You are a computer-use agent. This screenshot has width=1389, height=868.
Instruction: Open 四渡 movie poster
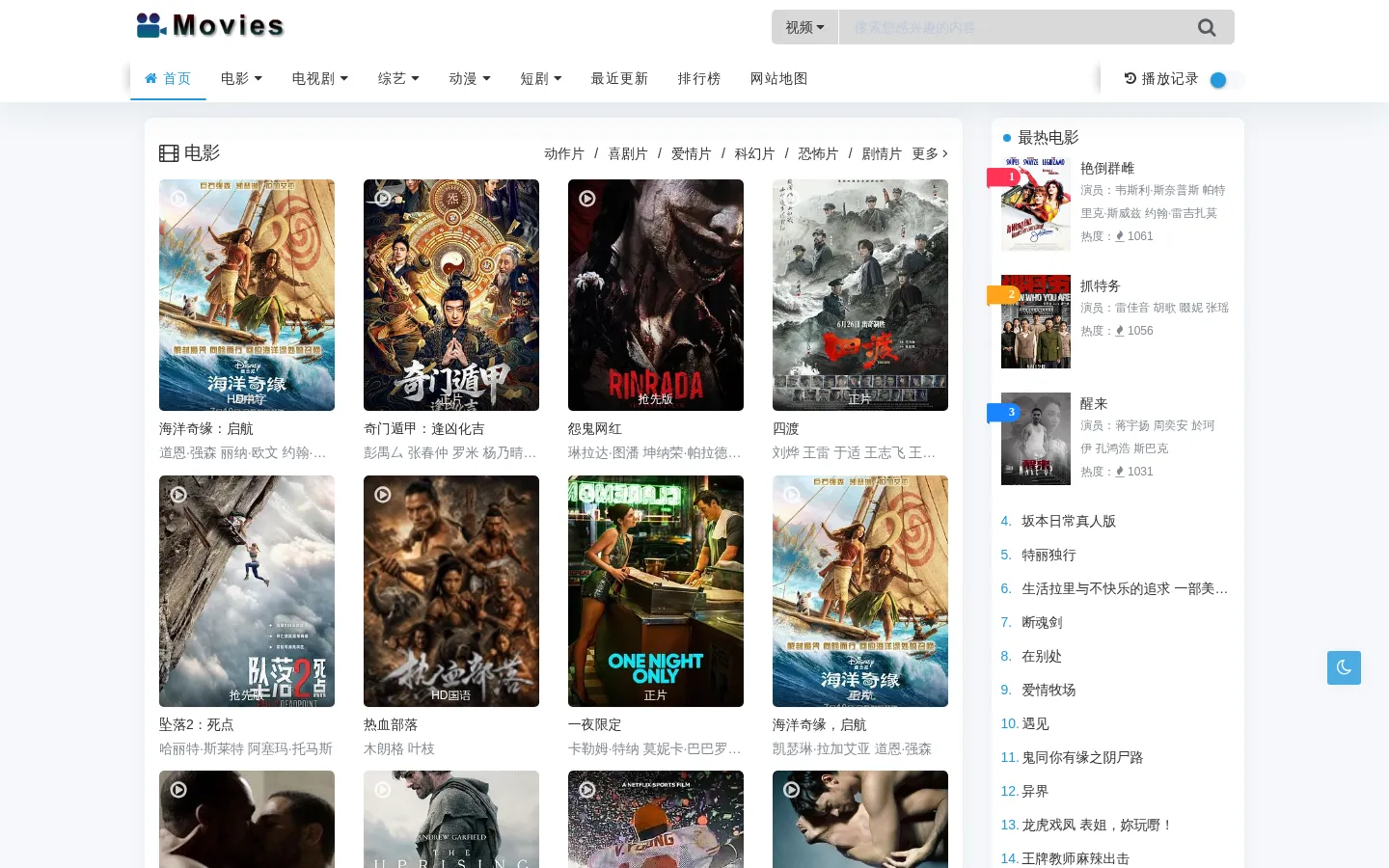(x=860, y=295)
